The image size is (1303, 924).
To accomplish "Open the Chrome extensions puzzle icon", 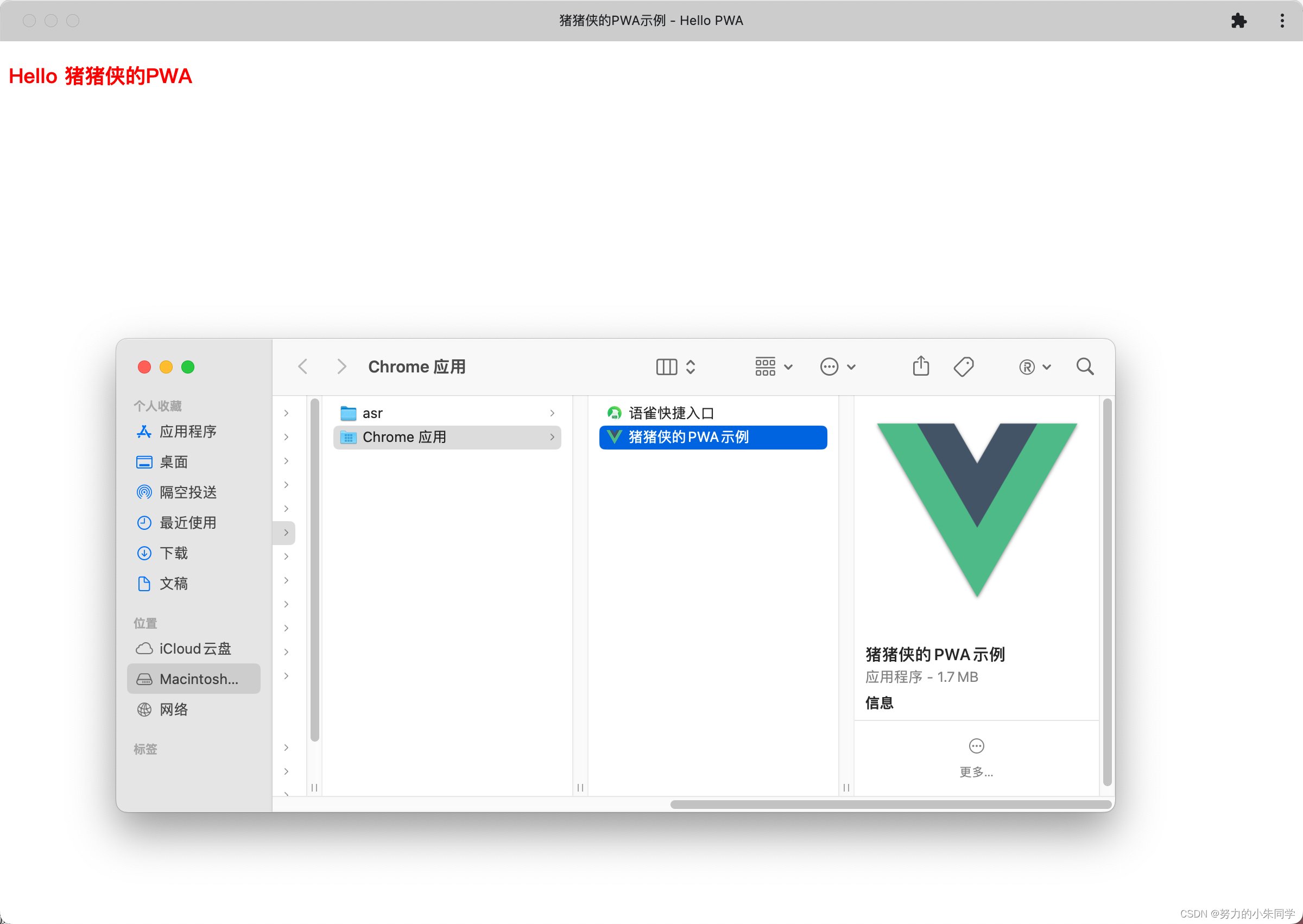I will (x=1239, y=21).
